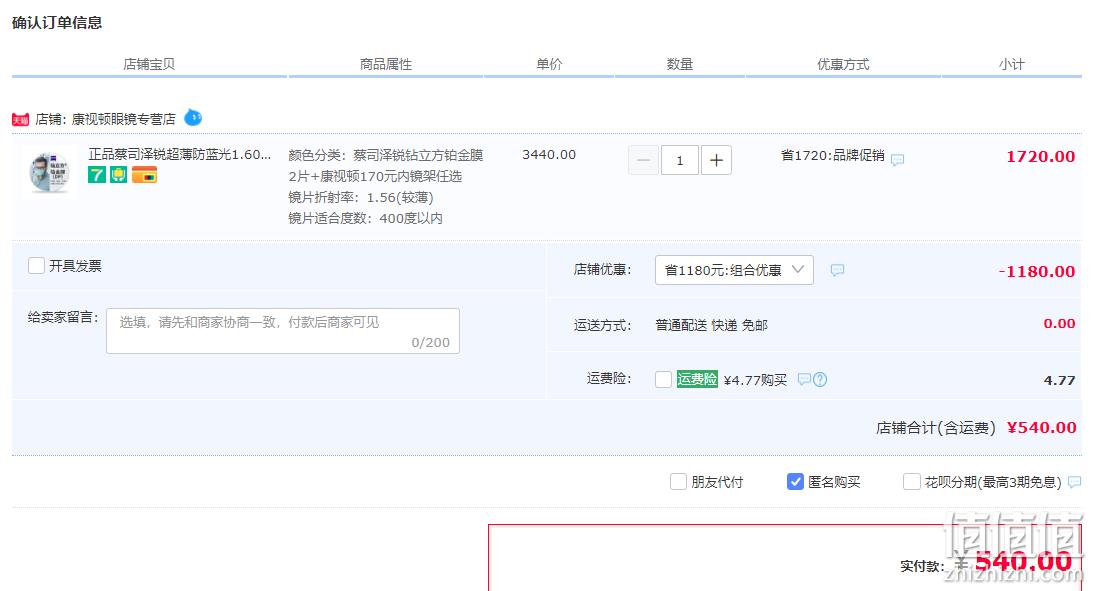
Task: Click the text 镜片折射率: 1.56(较薄)
Action: pos(361,197)
